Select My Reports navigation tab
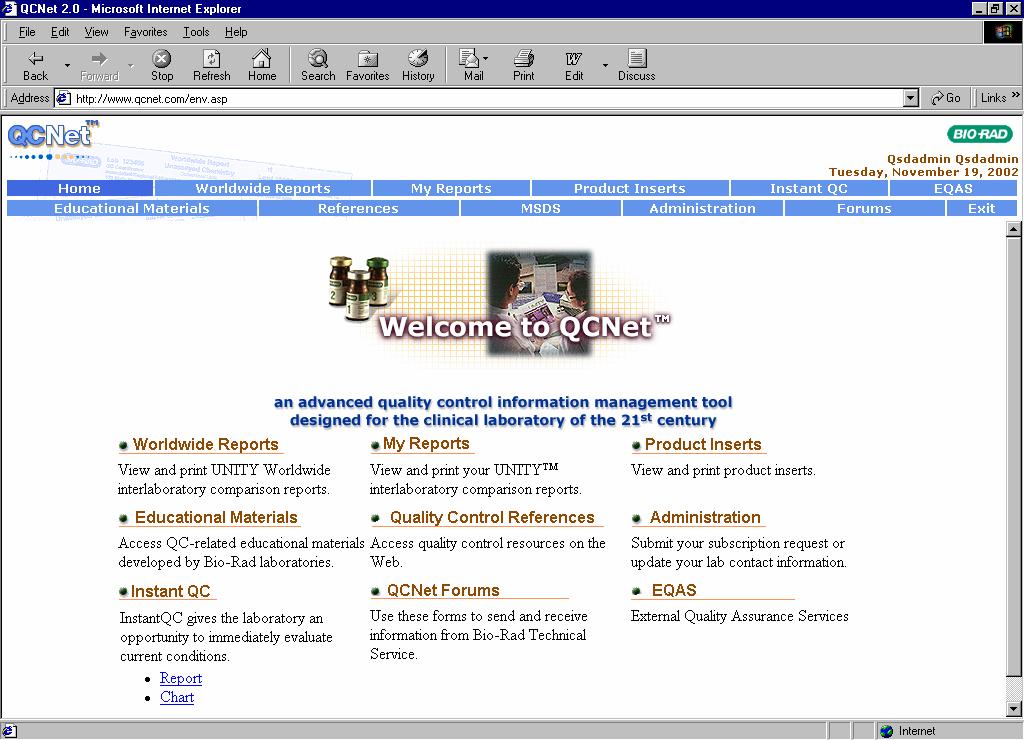Image resolution: width=1024 pixels, height=740 pixels. pos(451,188)
